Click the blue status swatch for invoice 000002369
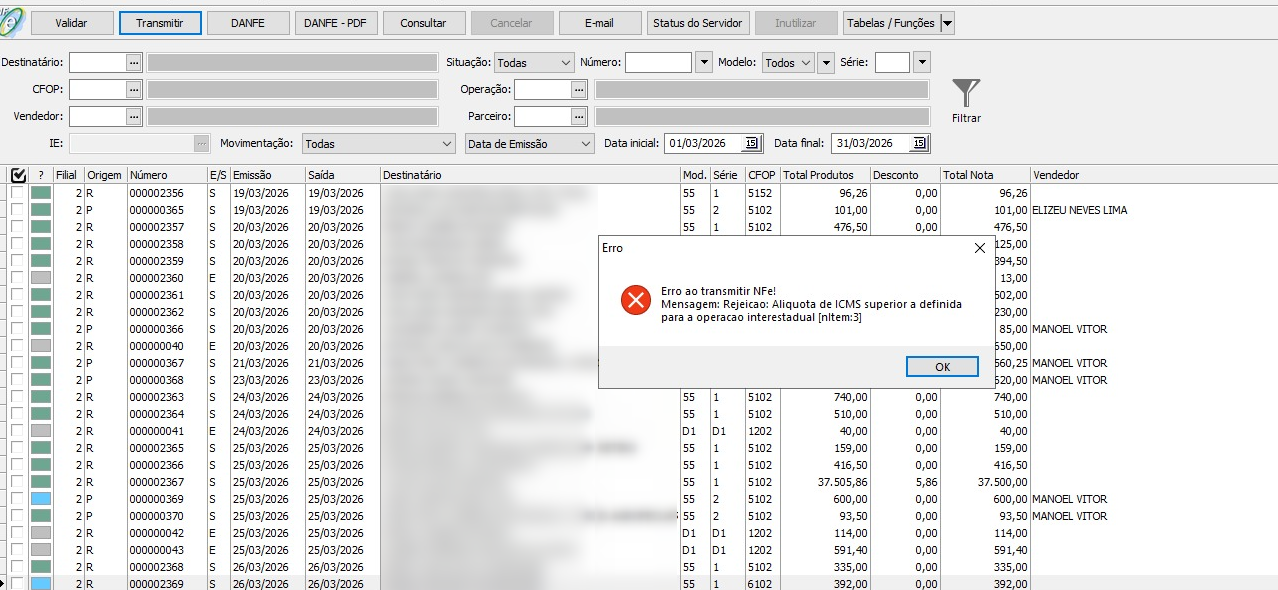This screenshot has height=590, width=1278. [41, 583]
